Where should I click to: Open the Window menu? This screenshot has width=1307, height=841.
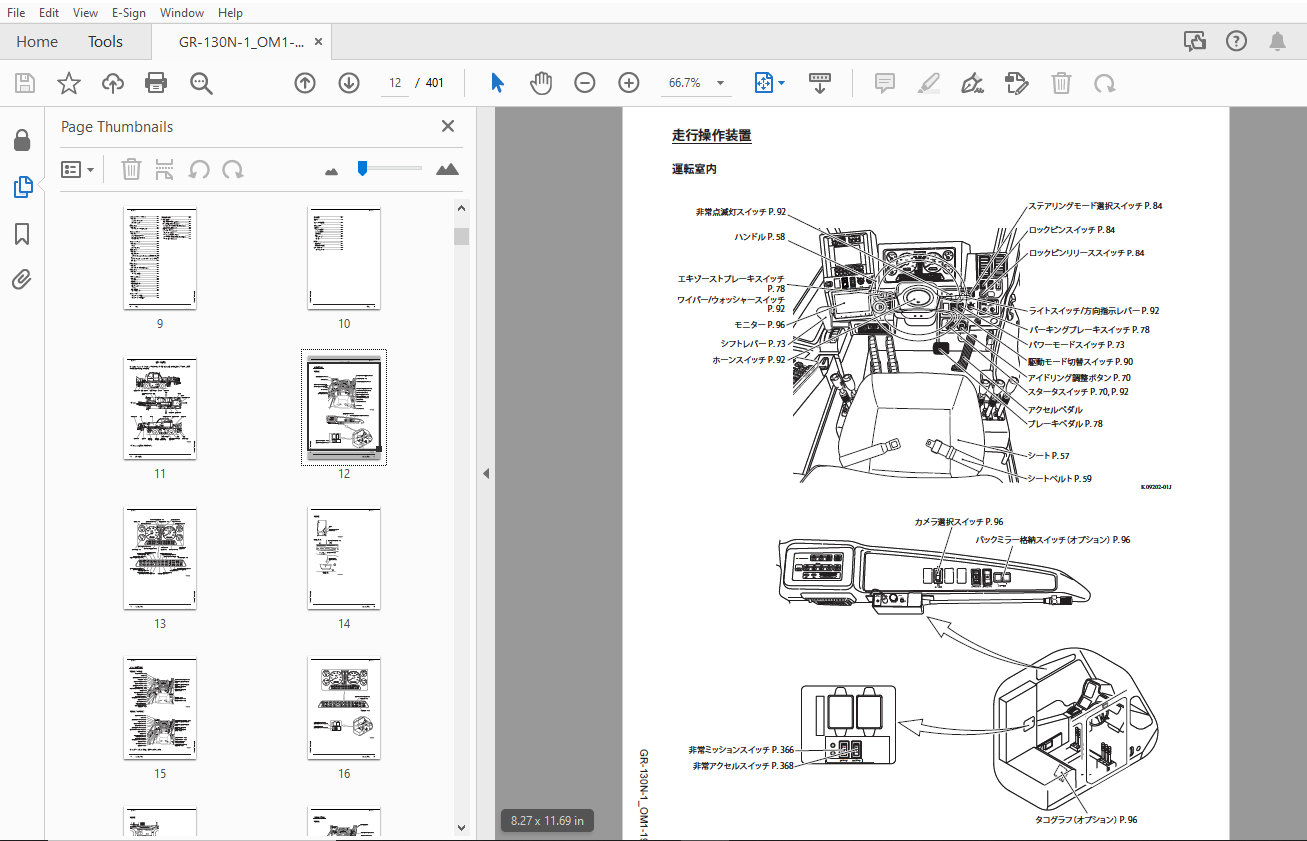[182, 13]
